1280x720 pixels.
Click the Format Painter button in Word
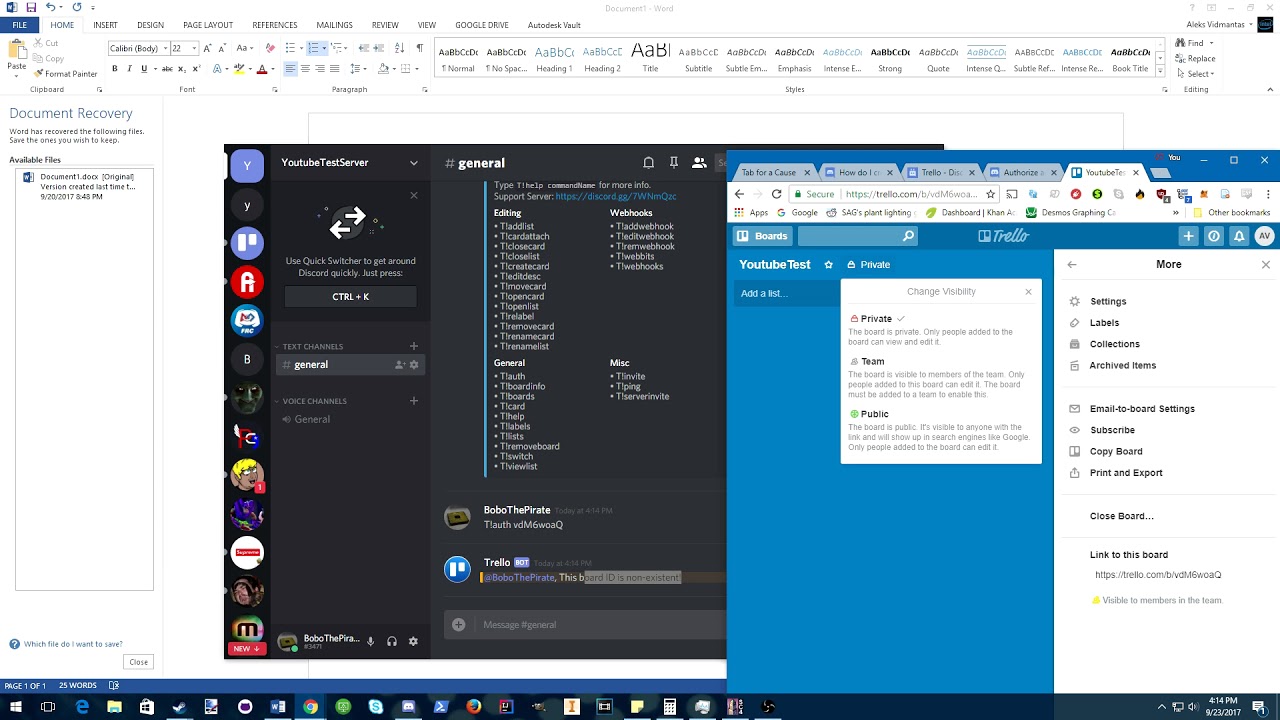66,74
